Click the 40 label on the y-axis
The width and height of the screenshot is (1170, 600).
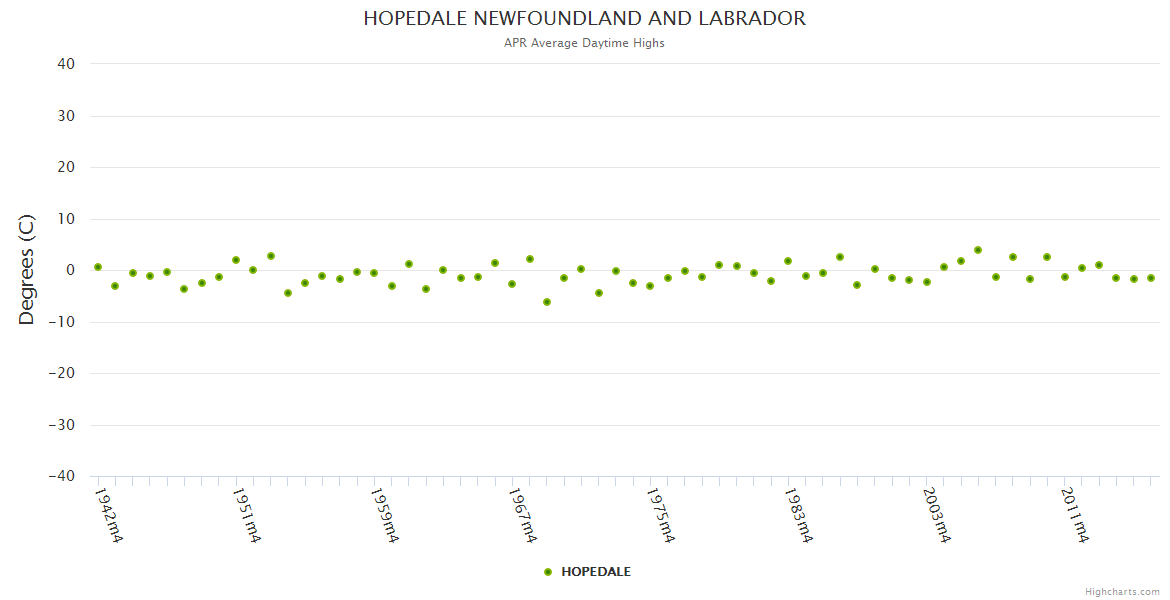(x=66, y=64)
